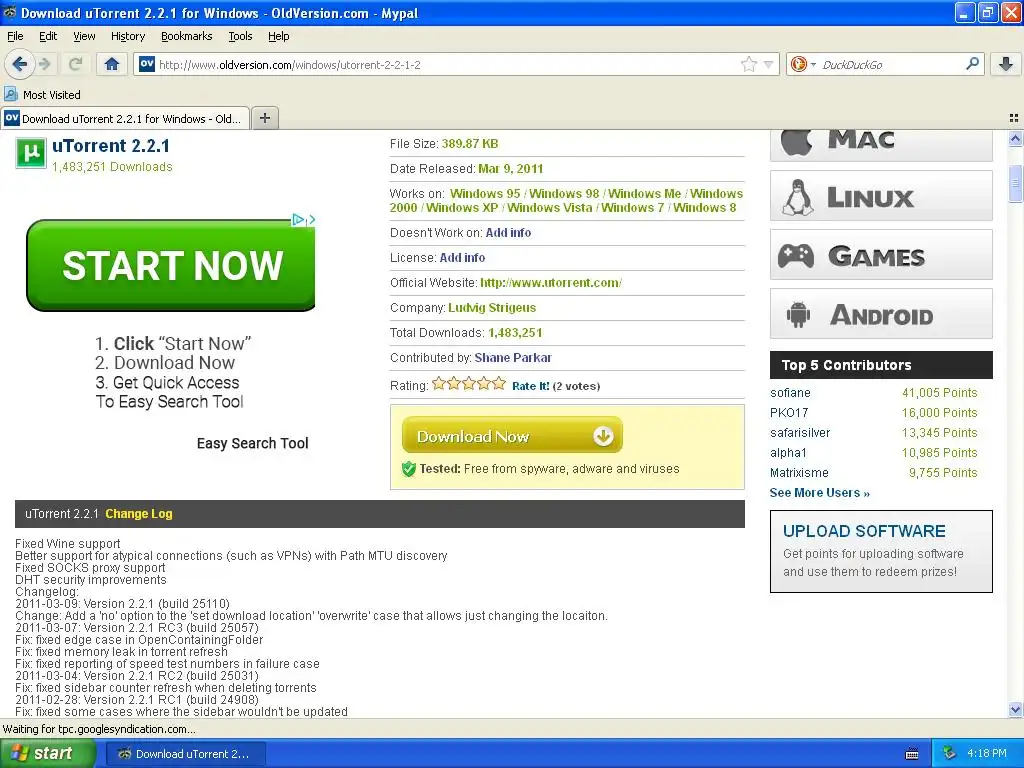Open the Android category with robot icon

pyautogui.click(x=881, y=314)
